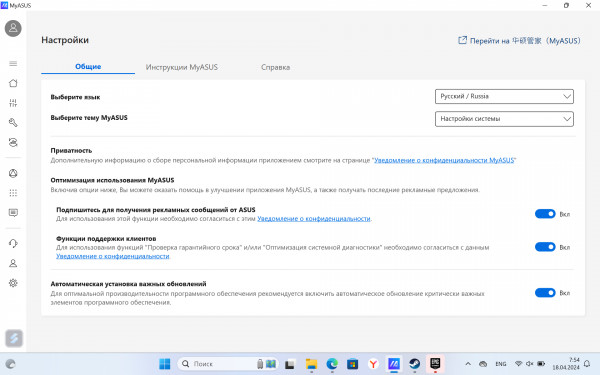Click the MyASUS taskbar icon
This screenshot has height=375, width=600.
[394, 364]
